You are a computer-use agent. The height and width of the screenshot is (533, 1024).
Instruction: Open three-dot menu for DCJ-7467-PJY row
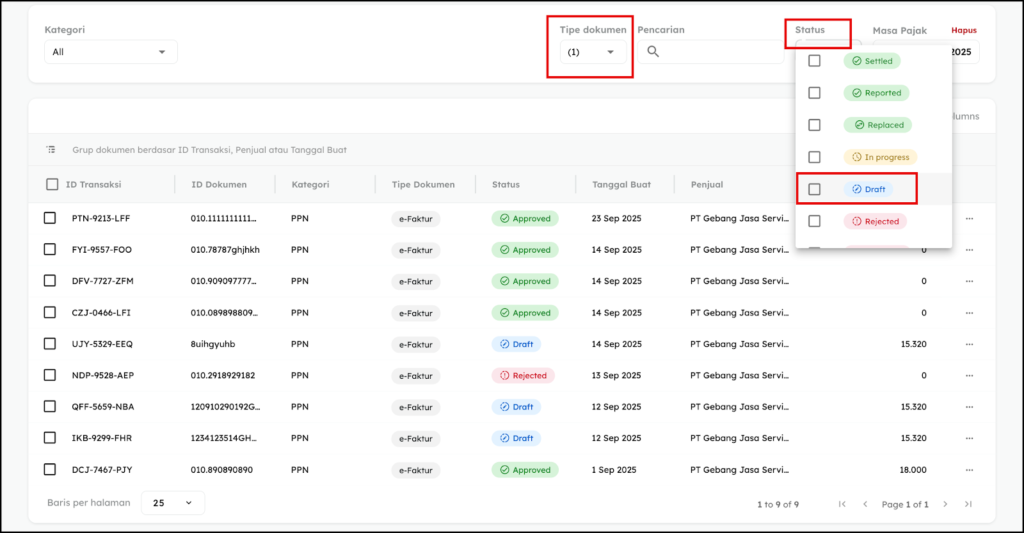968,470
